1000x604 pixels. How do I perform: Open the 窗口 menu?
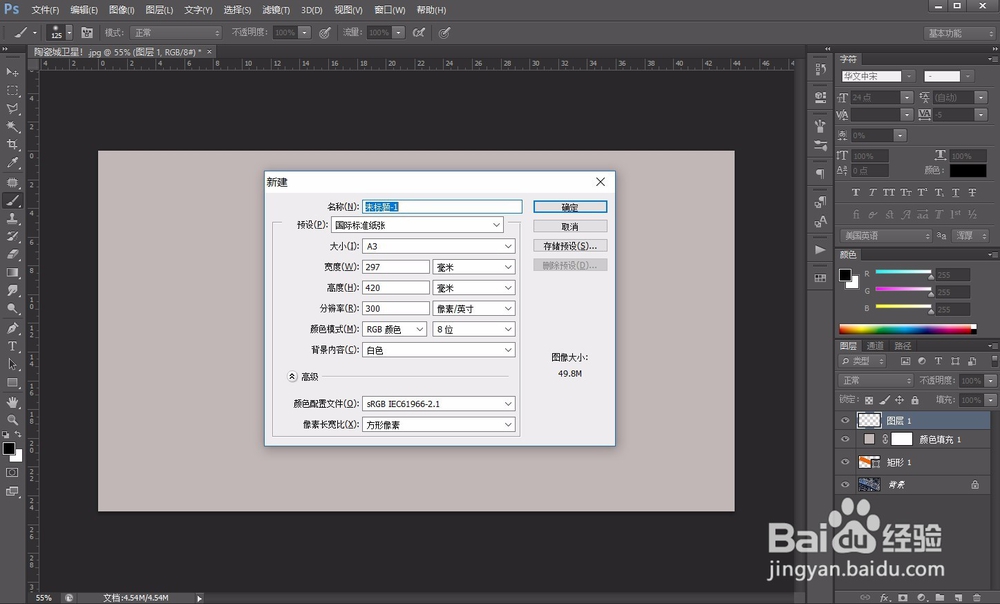pos(389,10)
